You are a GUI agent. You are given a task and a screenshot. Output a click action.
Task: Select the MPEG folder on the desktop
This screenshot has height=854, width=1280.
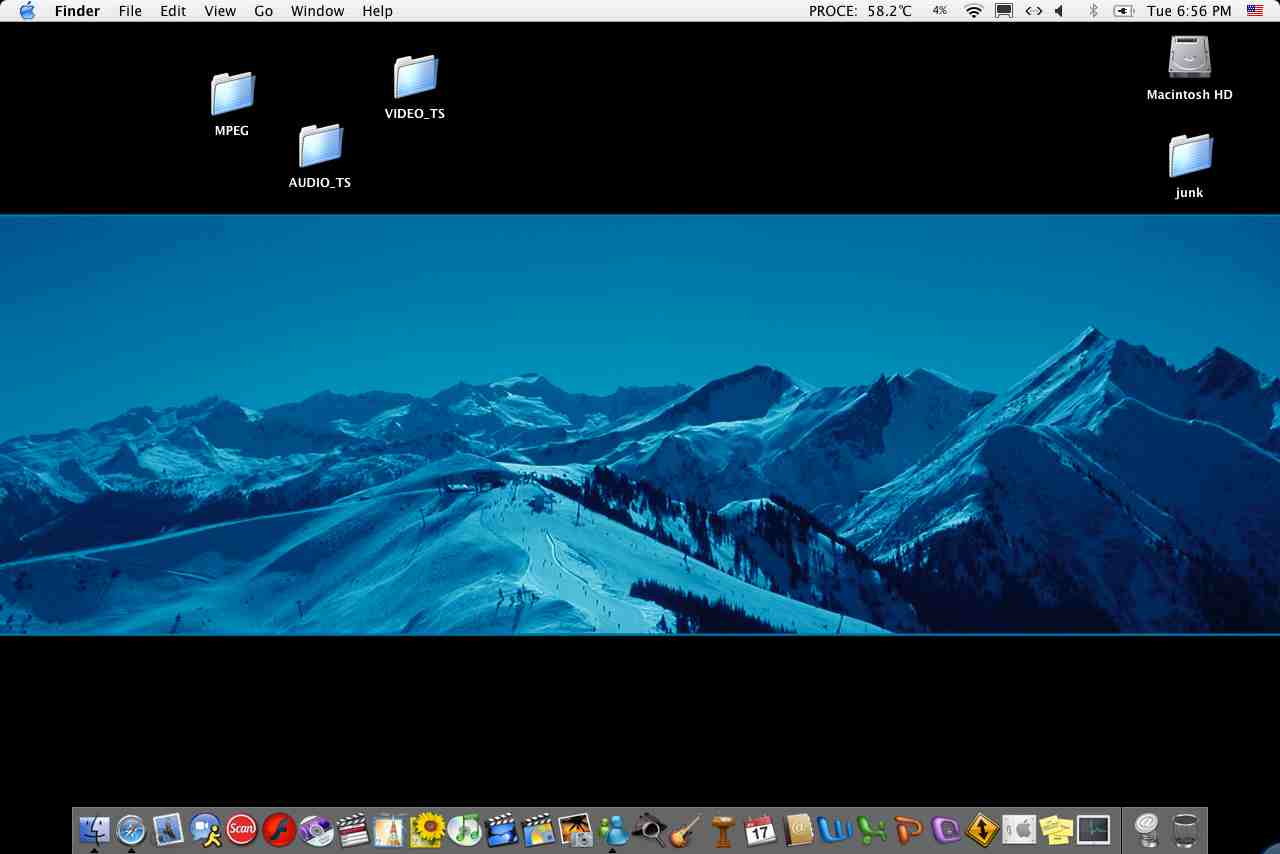click(x=232, y=105)
